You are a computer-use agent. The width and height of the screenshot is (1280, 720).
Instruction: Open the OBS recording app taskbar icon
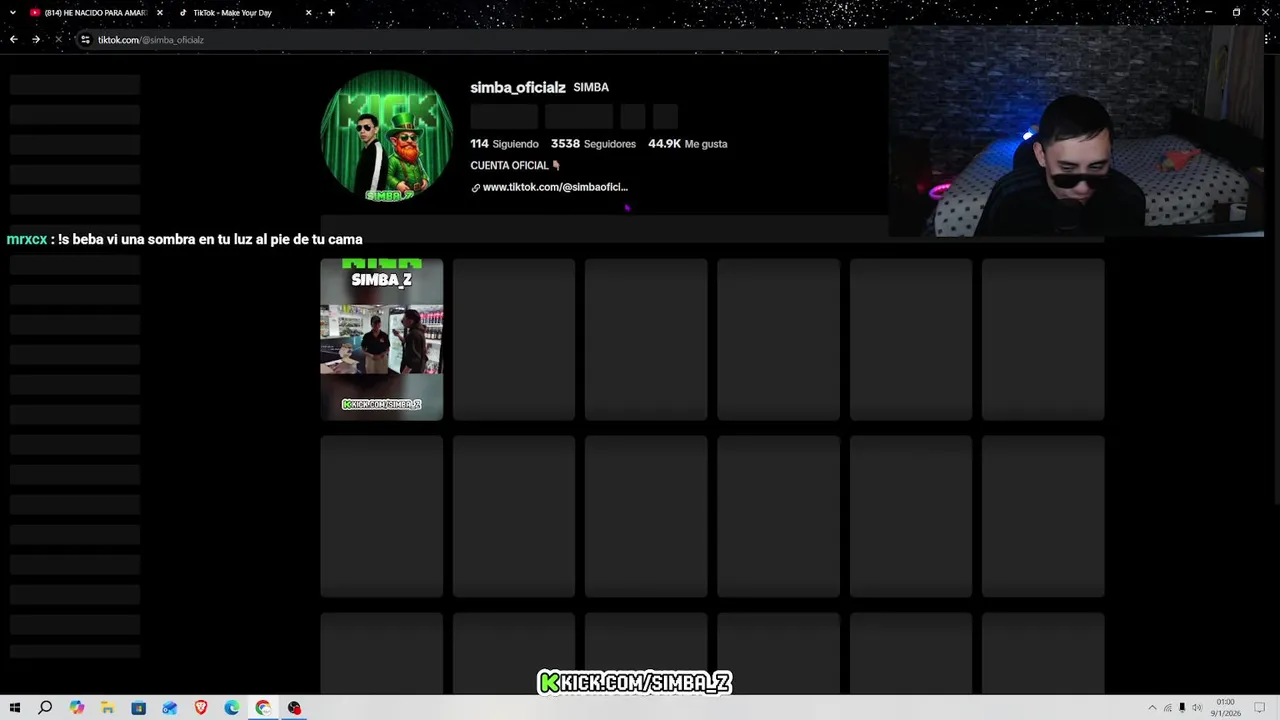pyautogui.click(x=294, y=708)
